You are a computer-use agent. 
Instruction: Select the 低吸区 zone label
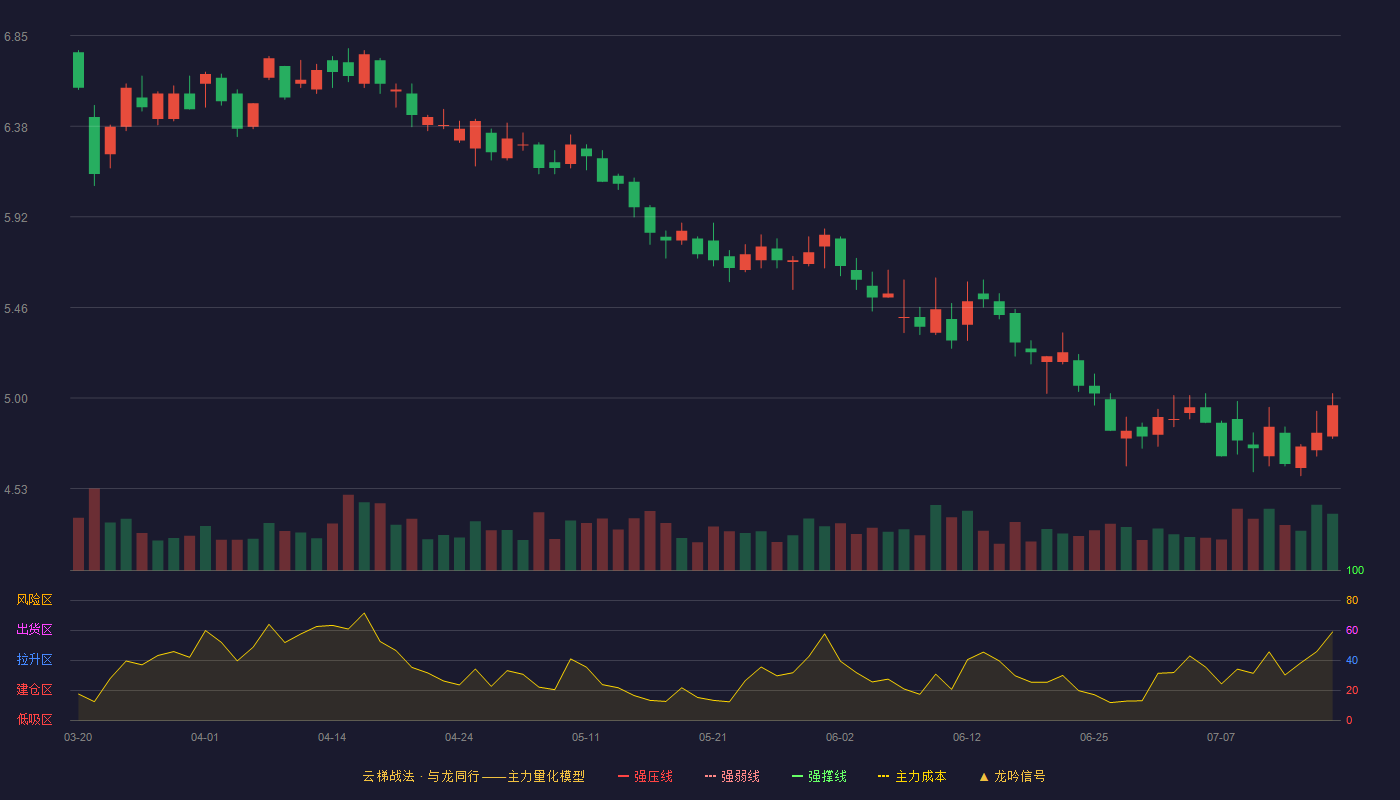tap(35, 720)
